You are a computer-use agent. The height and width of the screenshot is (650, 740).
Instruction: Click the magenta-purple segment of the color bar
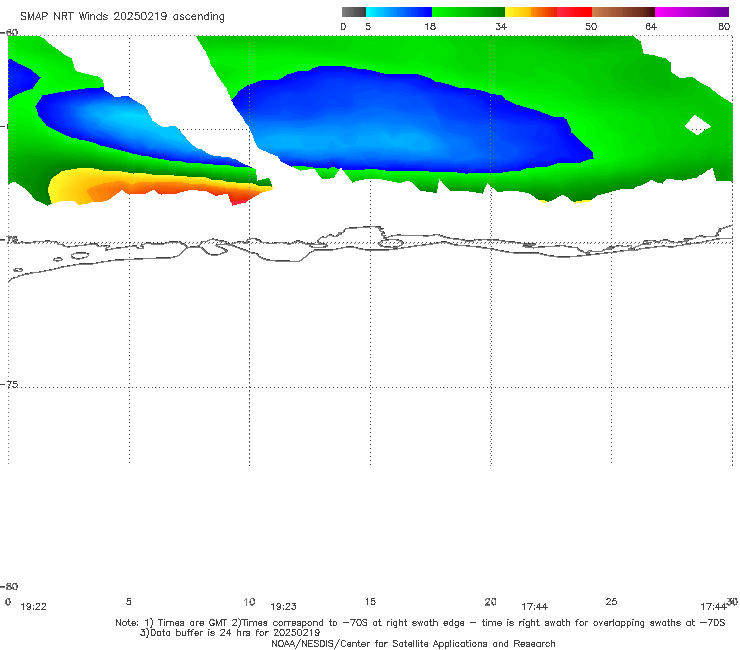coord(692,12)
